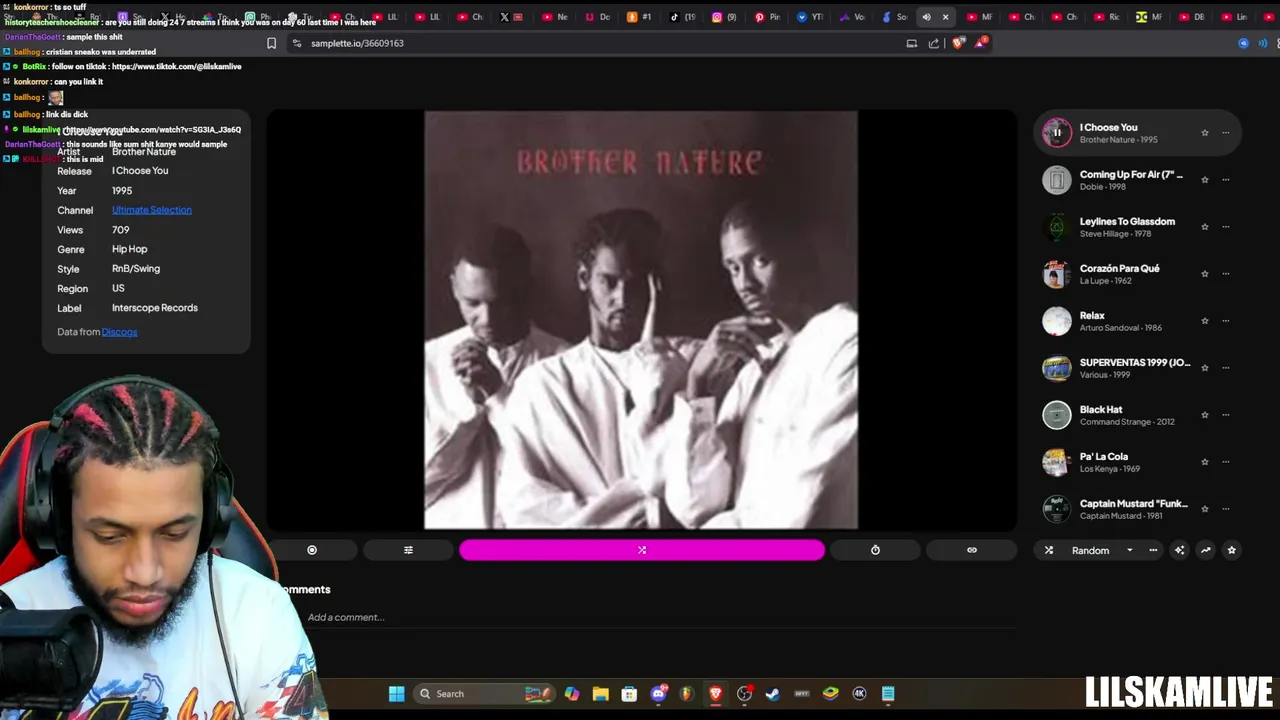Open File Explorer from taskbar
The height and width of the screenshot is (720, 1280).
(600, 694)
